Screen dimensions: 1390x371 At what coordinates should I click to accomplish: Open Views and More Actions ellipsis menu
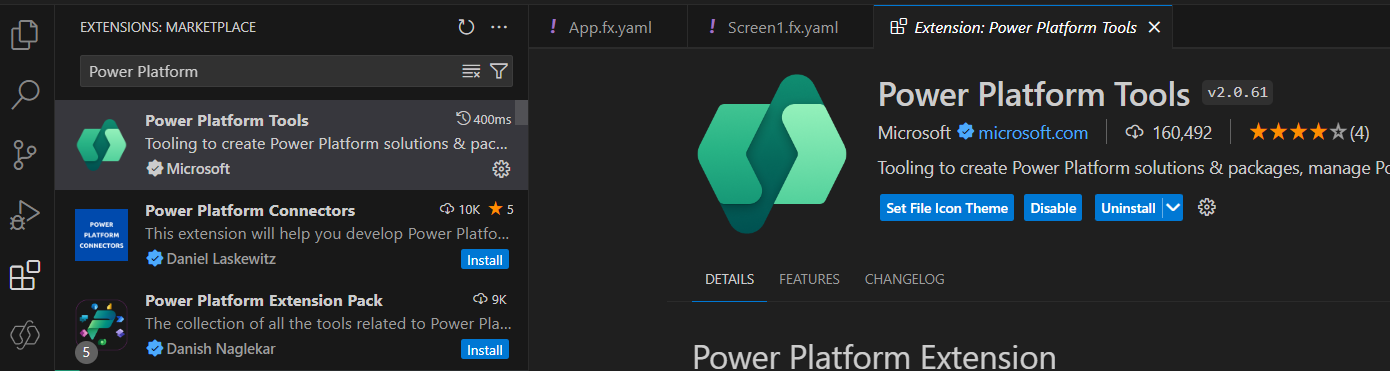point(500,28)
